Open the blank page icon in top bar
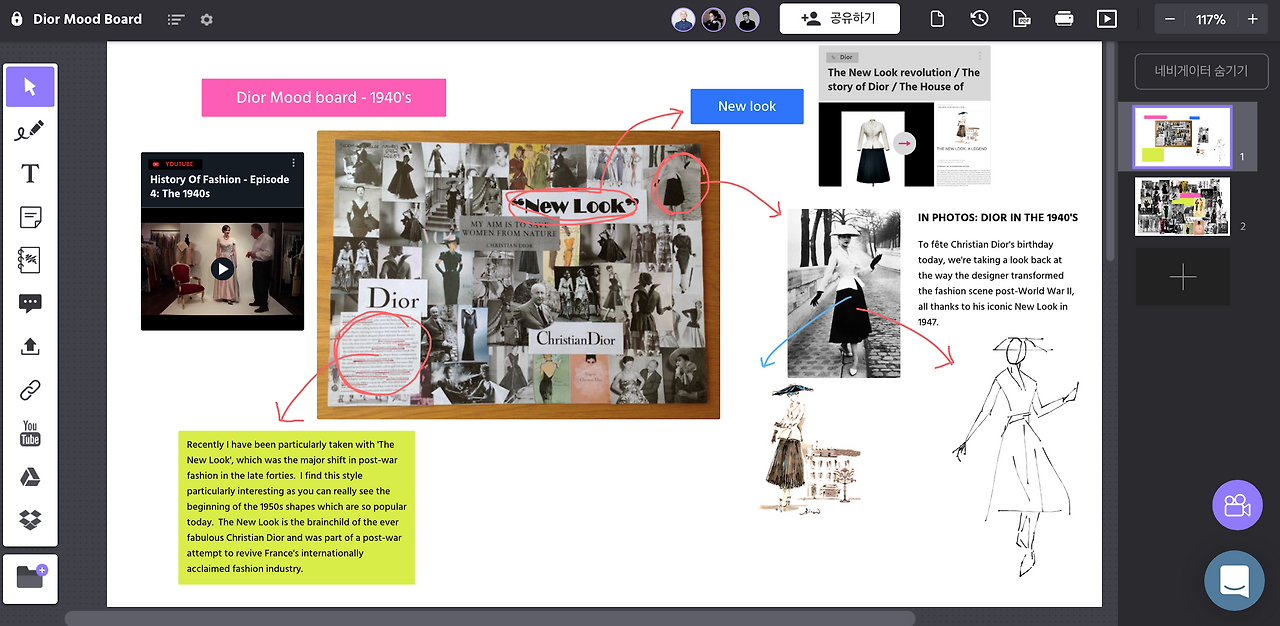The image size is (1280, 626). tap(938, 19)
